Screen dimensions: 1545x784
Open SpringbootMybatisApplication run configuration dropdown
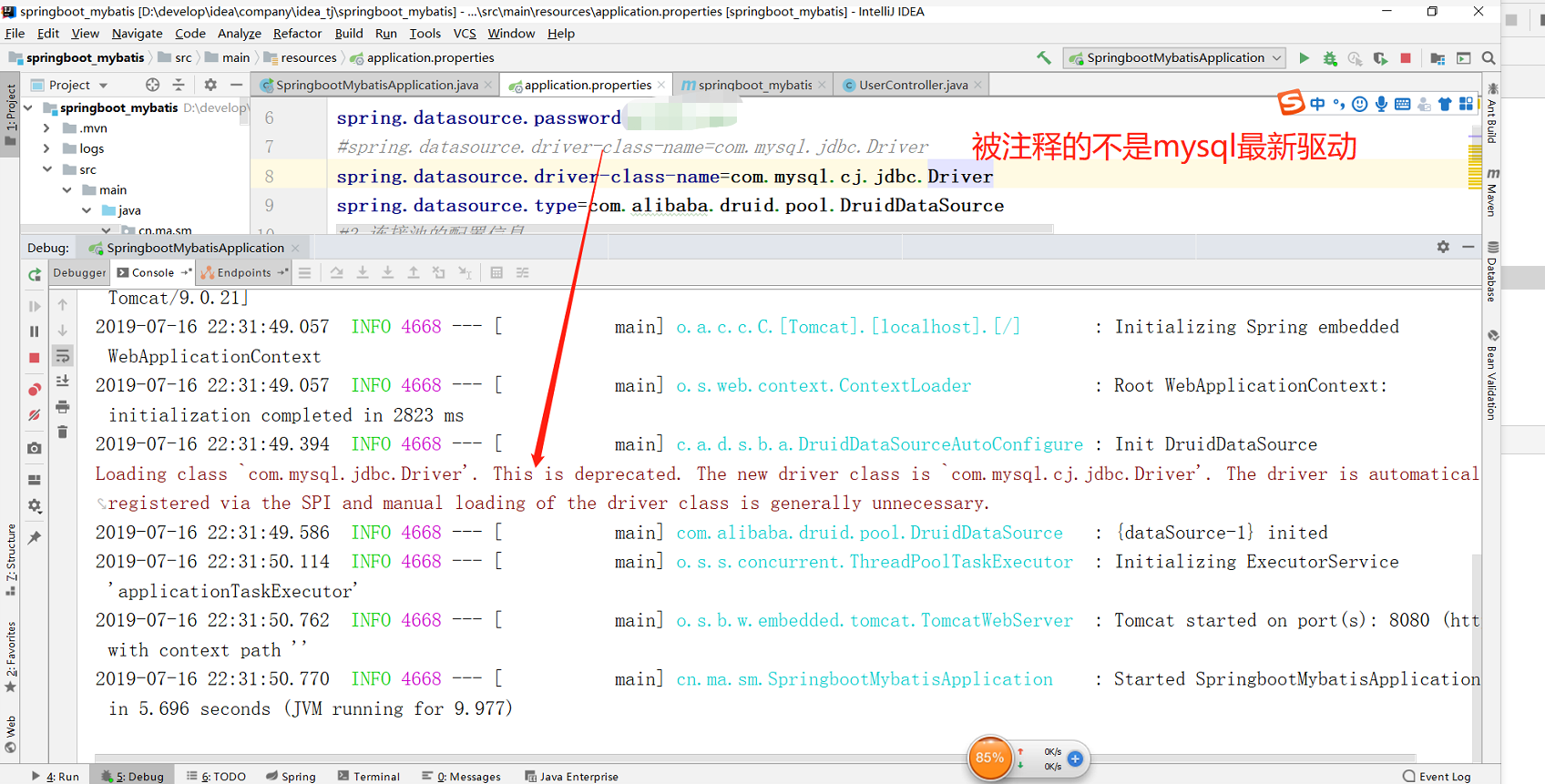pos(1176,57)
